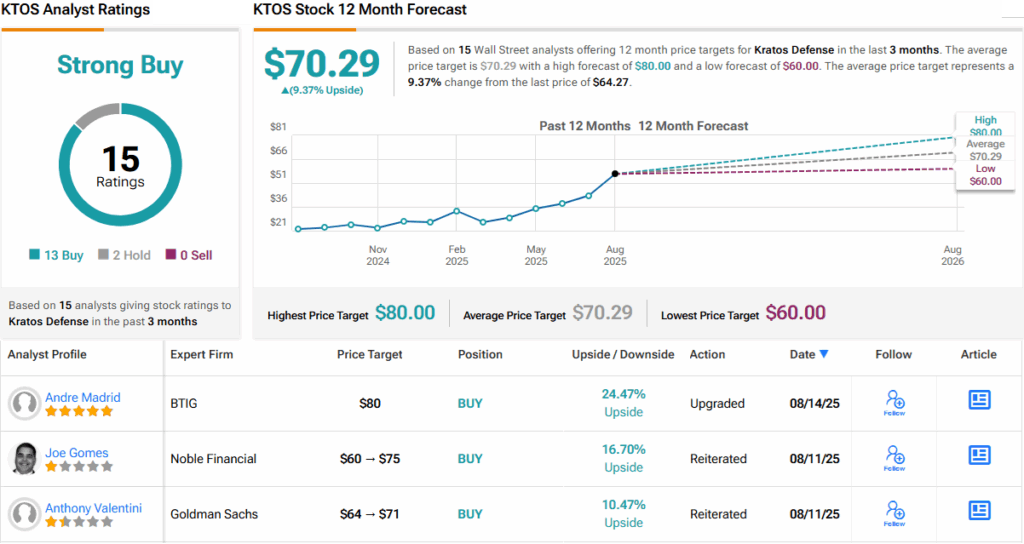Viewport: 1024px width, 544px height.
Task: Click the $70.29 large price target
Action: coord(321,63)
